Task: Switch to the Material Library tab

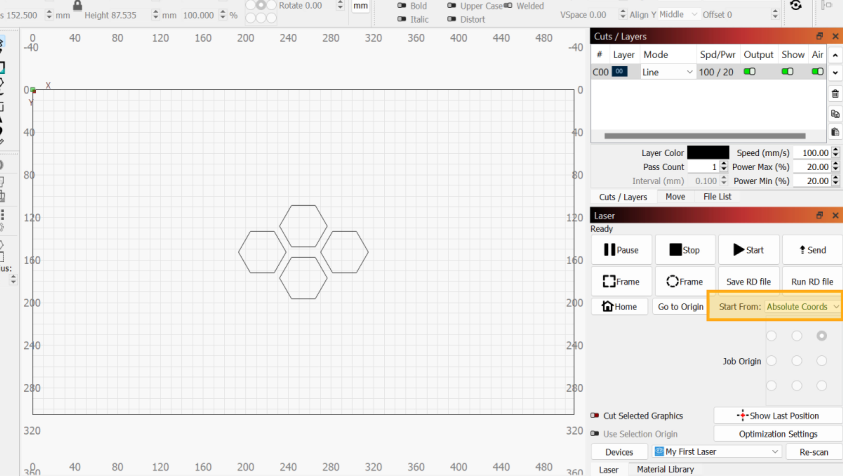Action: click(665, 469)
